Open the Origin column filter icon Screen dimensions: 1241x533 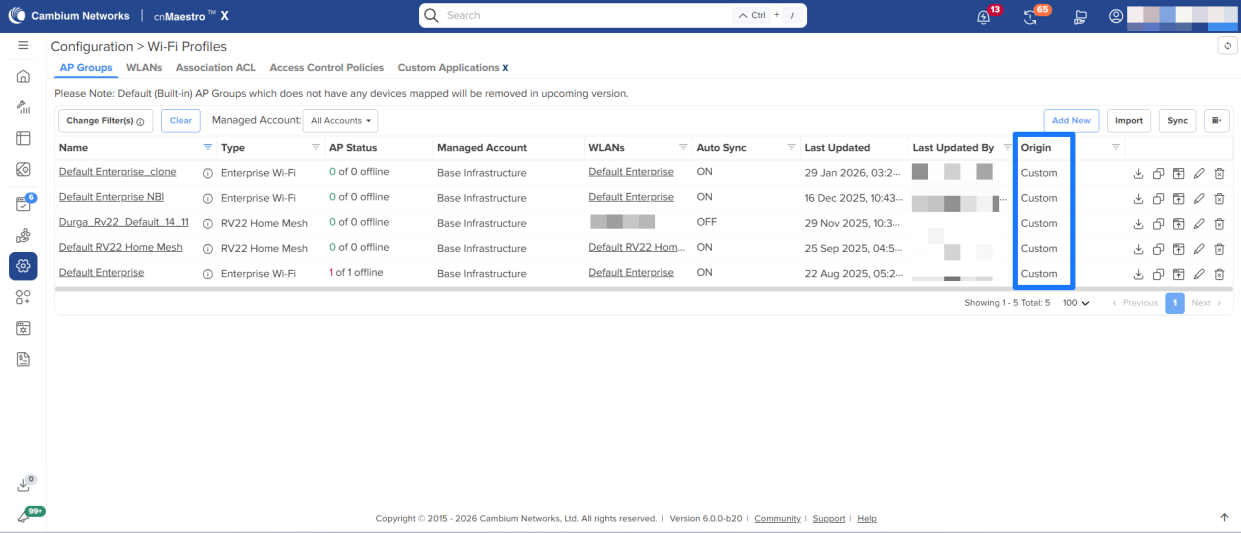point(1116,147)
